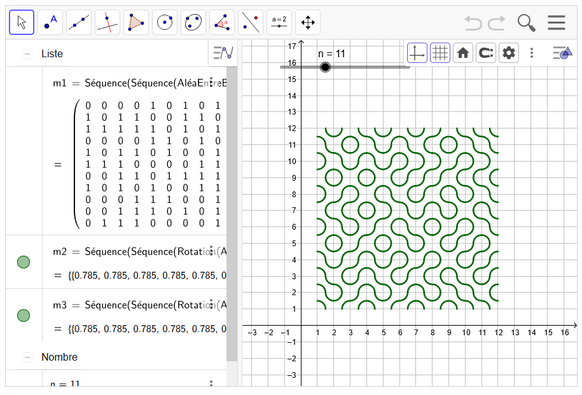Image resolution: width=582 pixels, height=395 pixels.
Task: Select the Slider a=2 tool
Action: click(279, 22)
